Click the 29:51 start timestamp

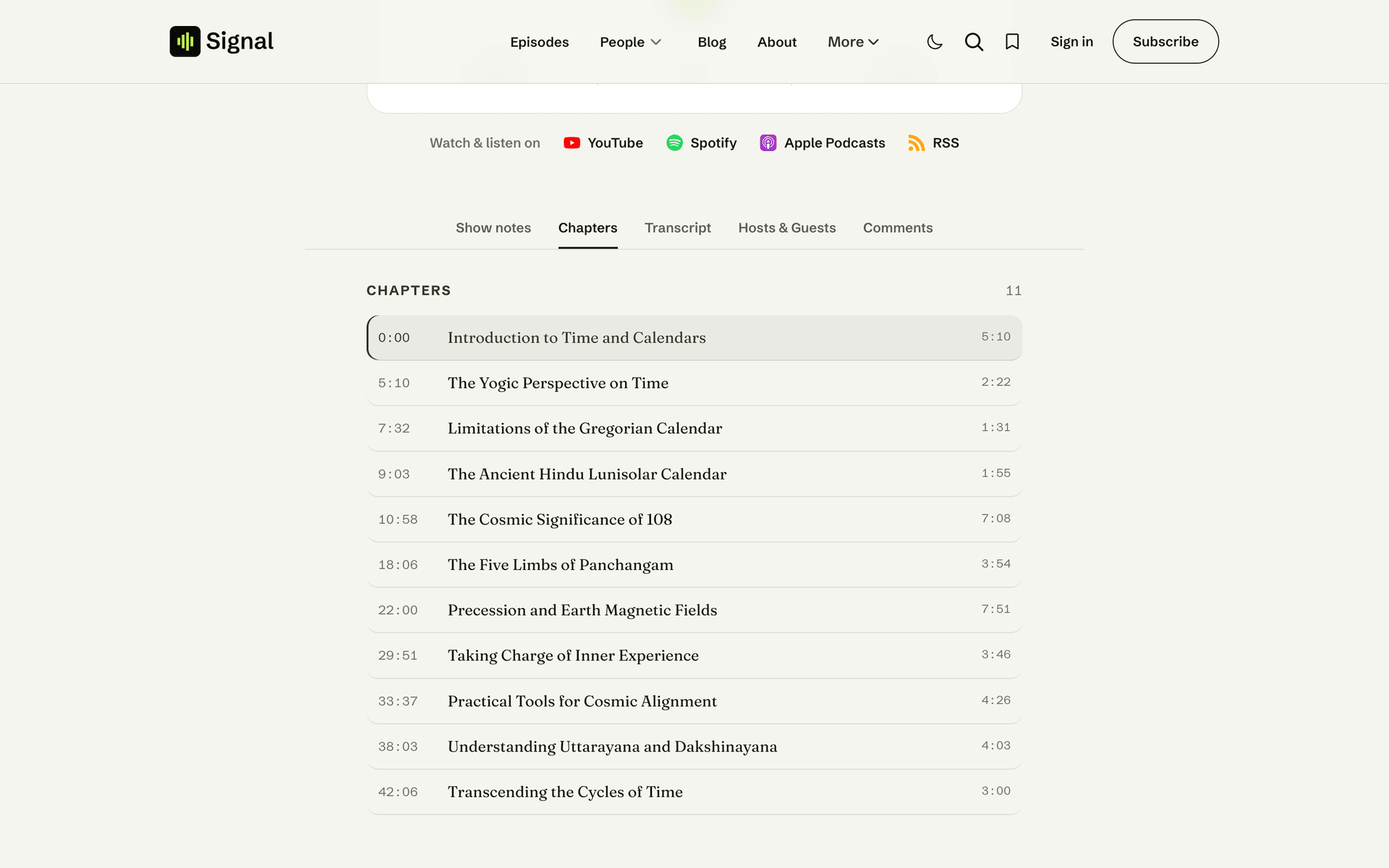398,656
